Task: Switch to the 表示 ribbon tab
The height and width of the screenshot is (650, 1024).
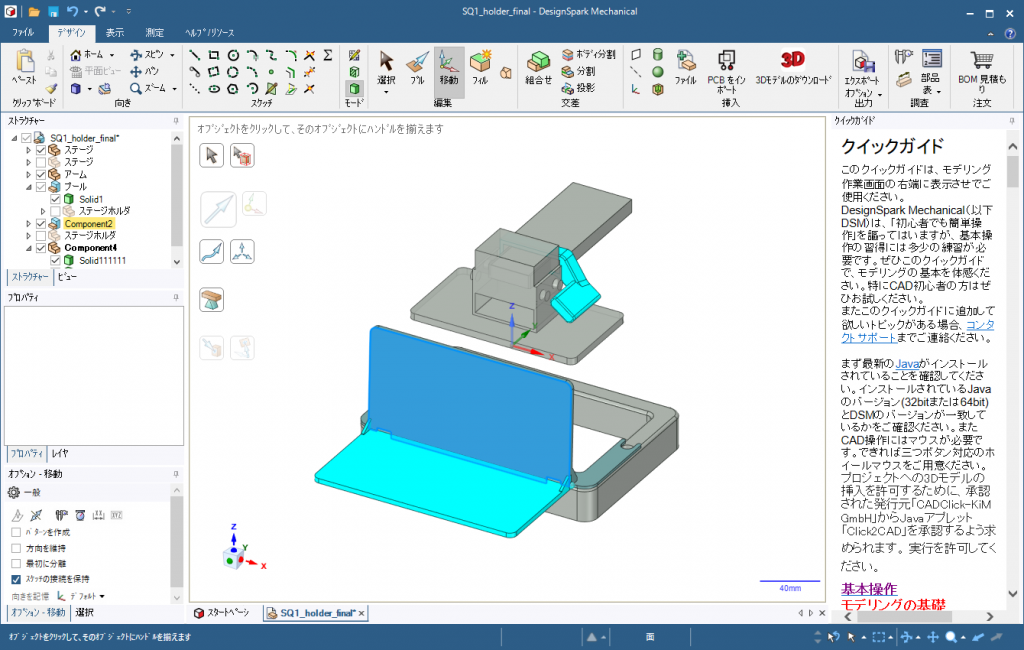Action: (115, 32)
